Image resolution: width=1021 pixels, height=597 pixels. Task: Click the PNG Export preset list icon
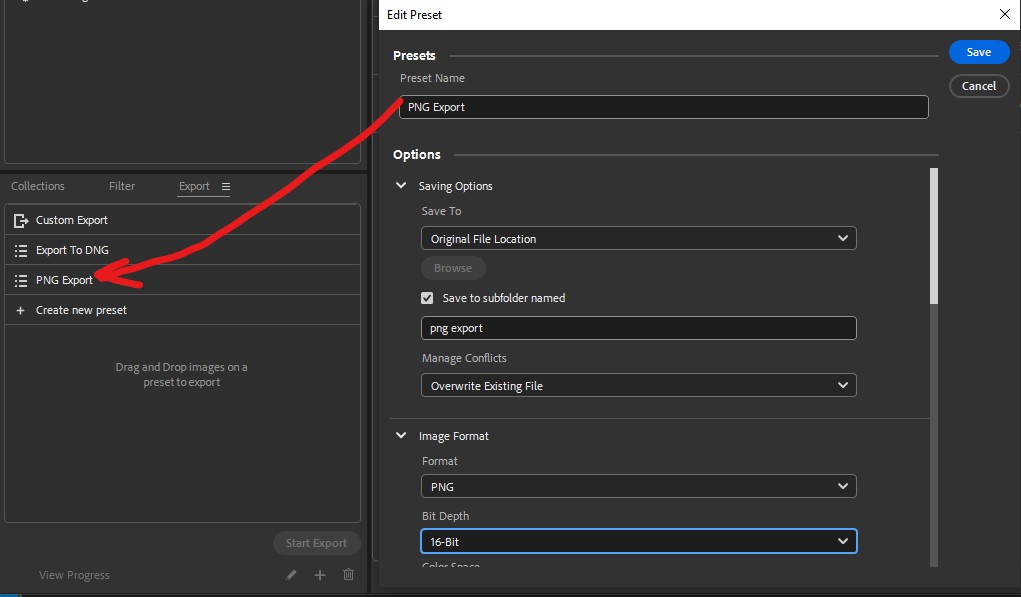click(19, 281)
